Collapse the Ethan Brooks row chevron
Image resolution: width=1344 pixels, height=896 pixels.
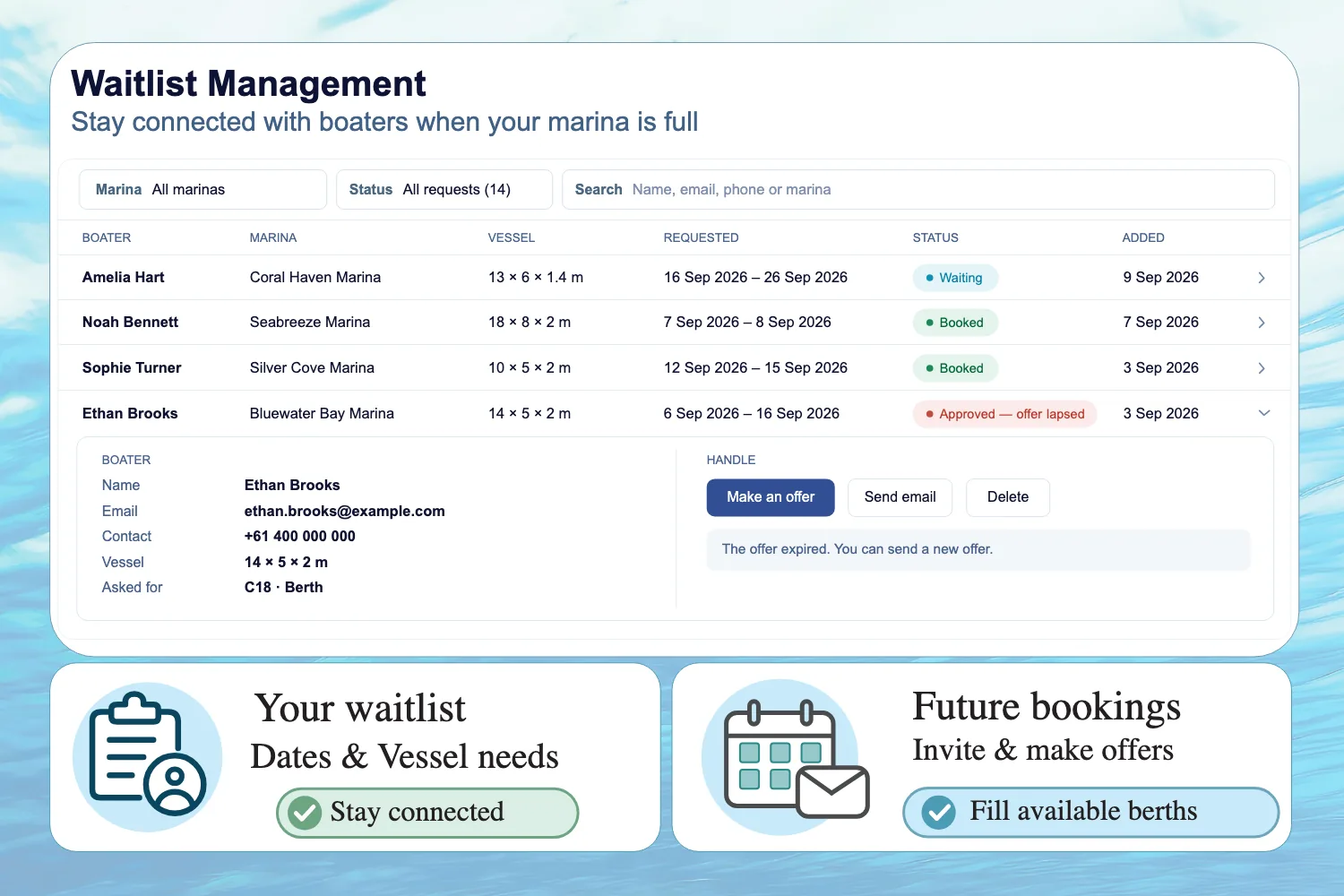(1264, 413)
